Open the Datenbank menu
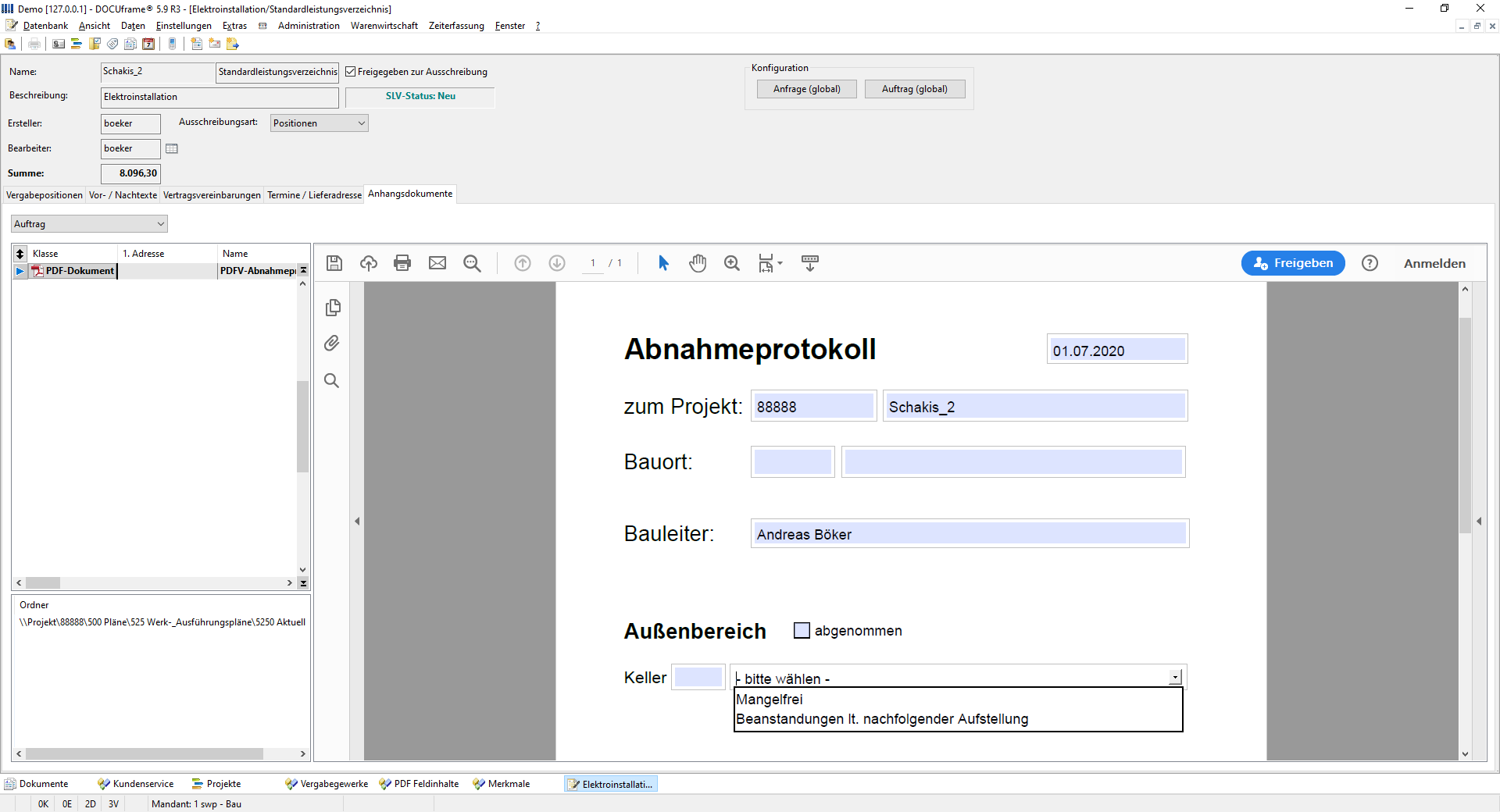This screenshot has width=1500, height=812. pos(45,26)
